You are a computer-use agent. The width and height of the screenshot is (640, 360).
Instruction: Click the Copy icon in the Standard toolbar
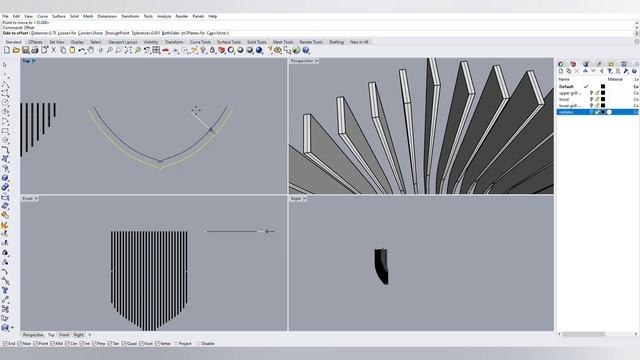point(63,50)
